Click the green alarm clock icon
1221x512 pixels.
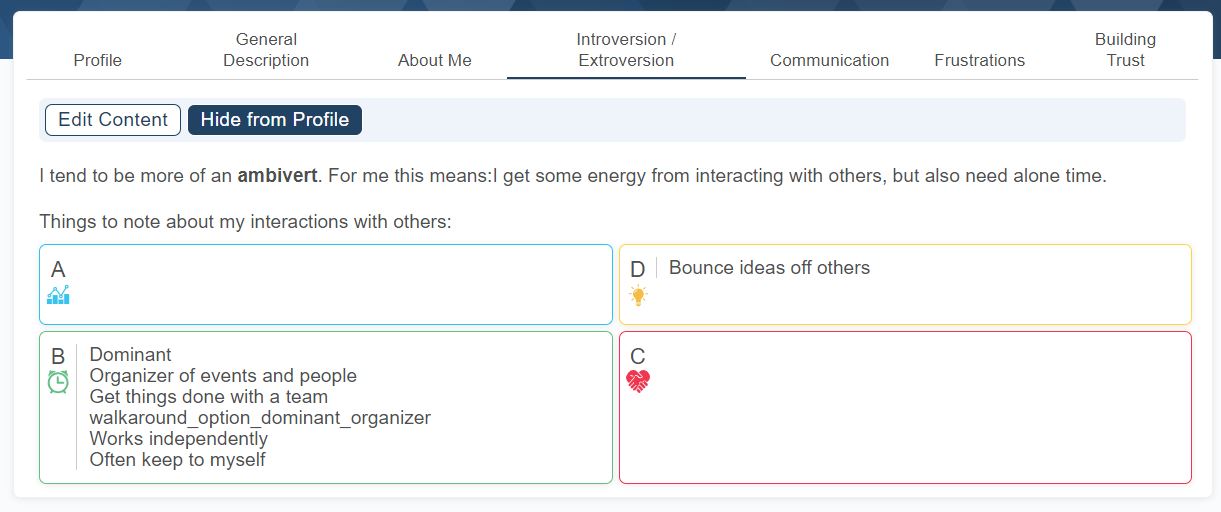coord(58,382)
